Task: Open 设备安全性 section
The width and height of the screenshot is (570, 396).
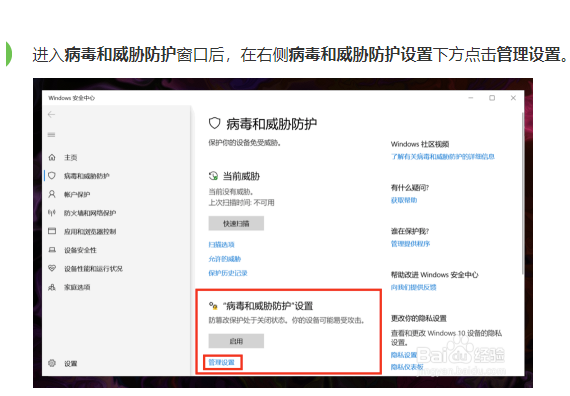Action: 80,250
